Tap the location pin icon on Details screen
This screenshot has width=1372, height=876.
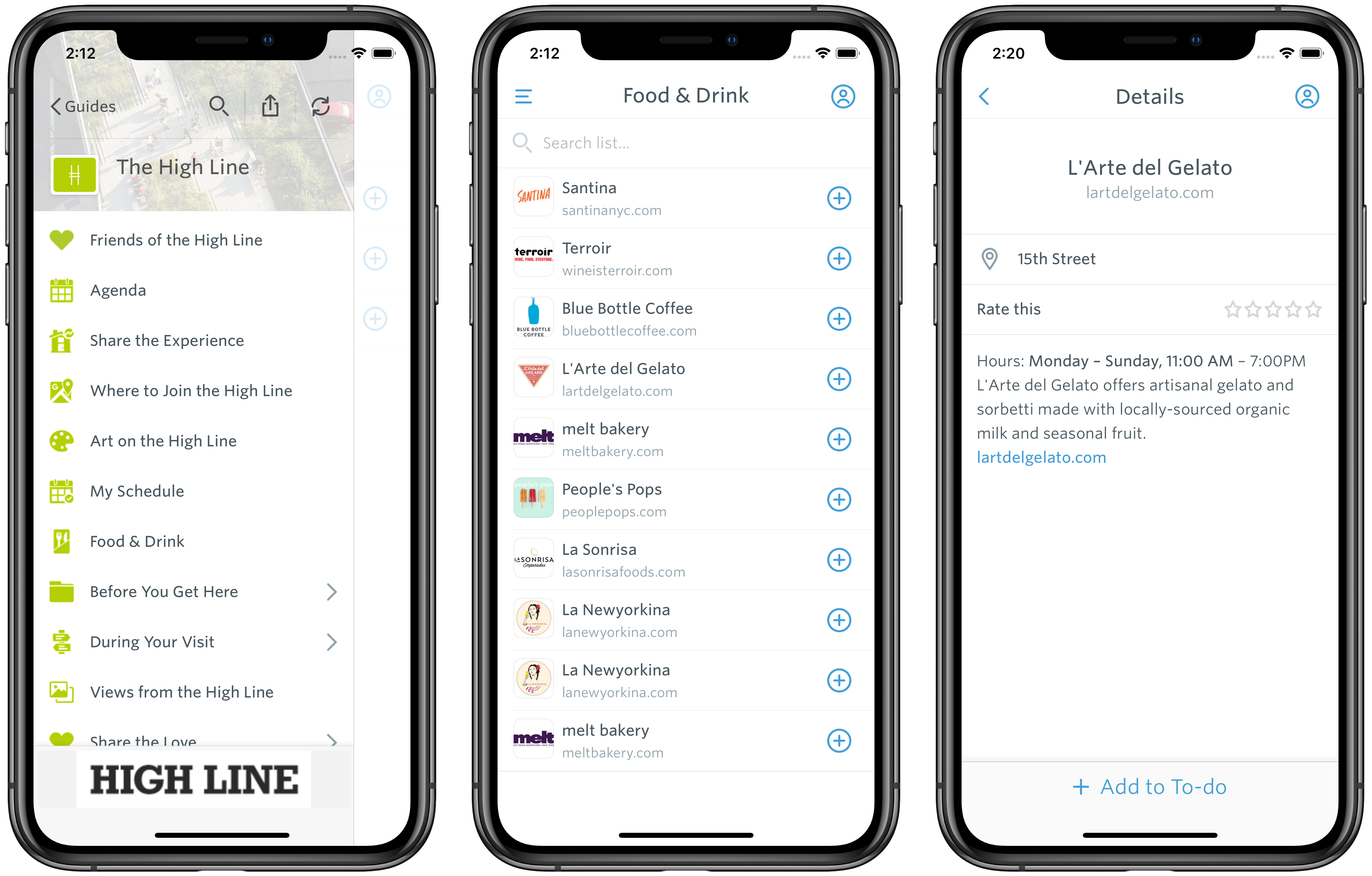pos(989,259)
